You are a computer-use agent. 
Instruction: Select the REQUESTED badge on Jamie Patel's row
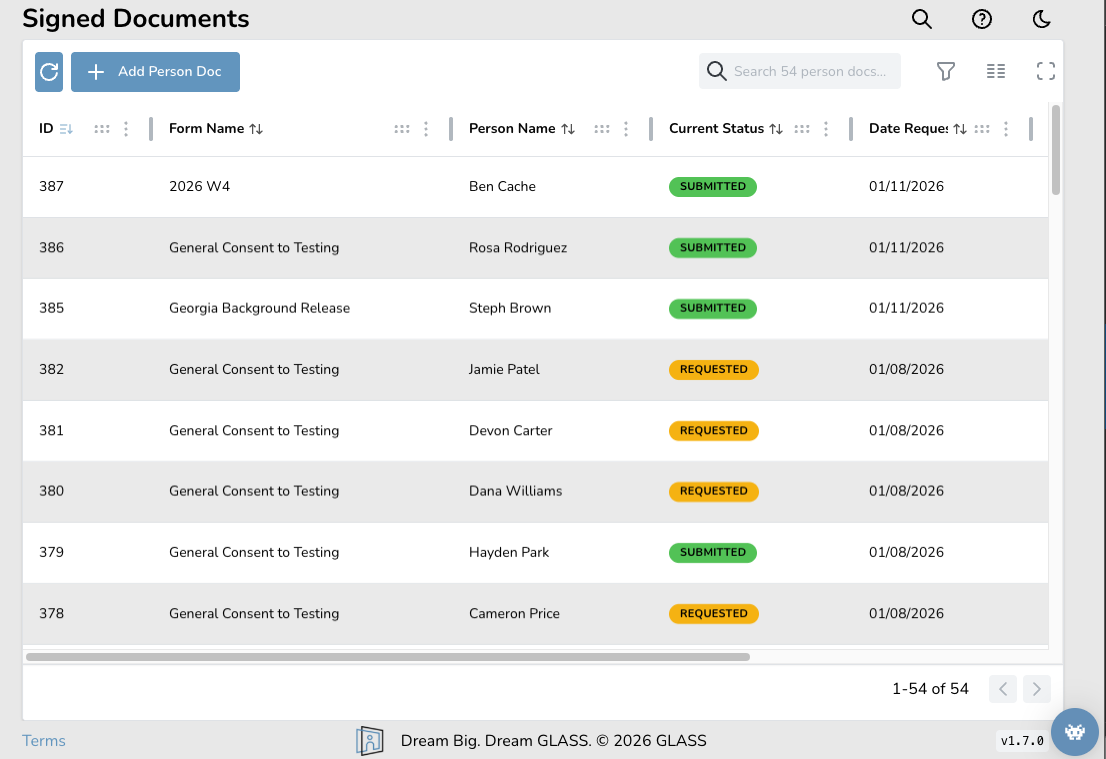[713, 369]
